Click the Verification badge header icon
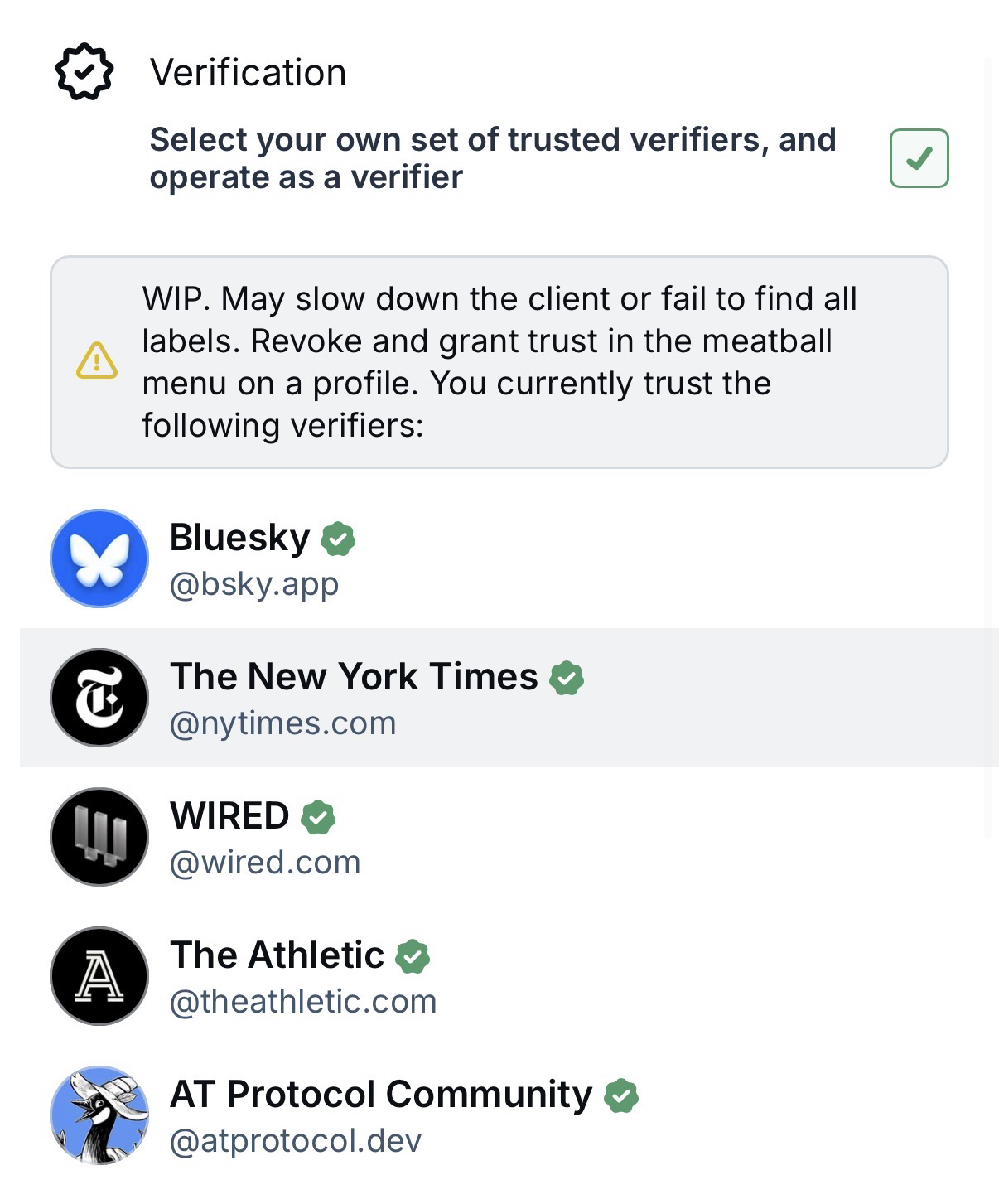999x1204 pixels. (x=84, y=73)
